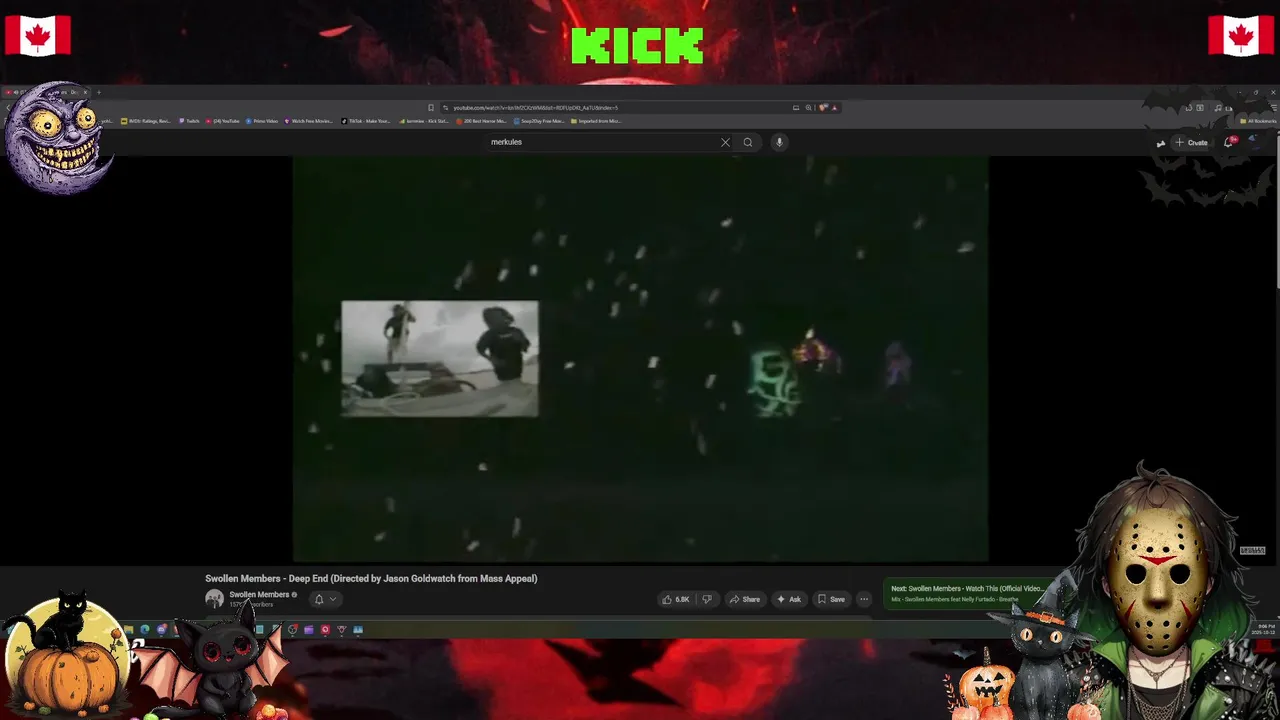The height and width of the screenshot is (720, 1280).
Task: Open a new browser tab
Action: point(98,92)
